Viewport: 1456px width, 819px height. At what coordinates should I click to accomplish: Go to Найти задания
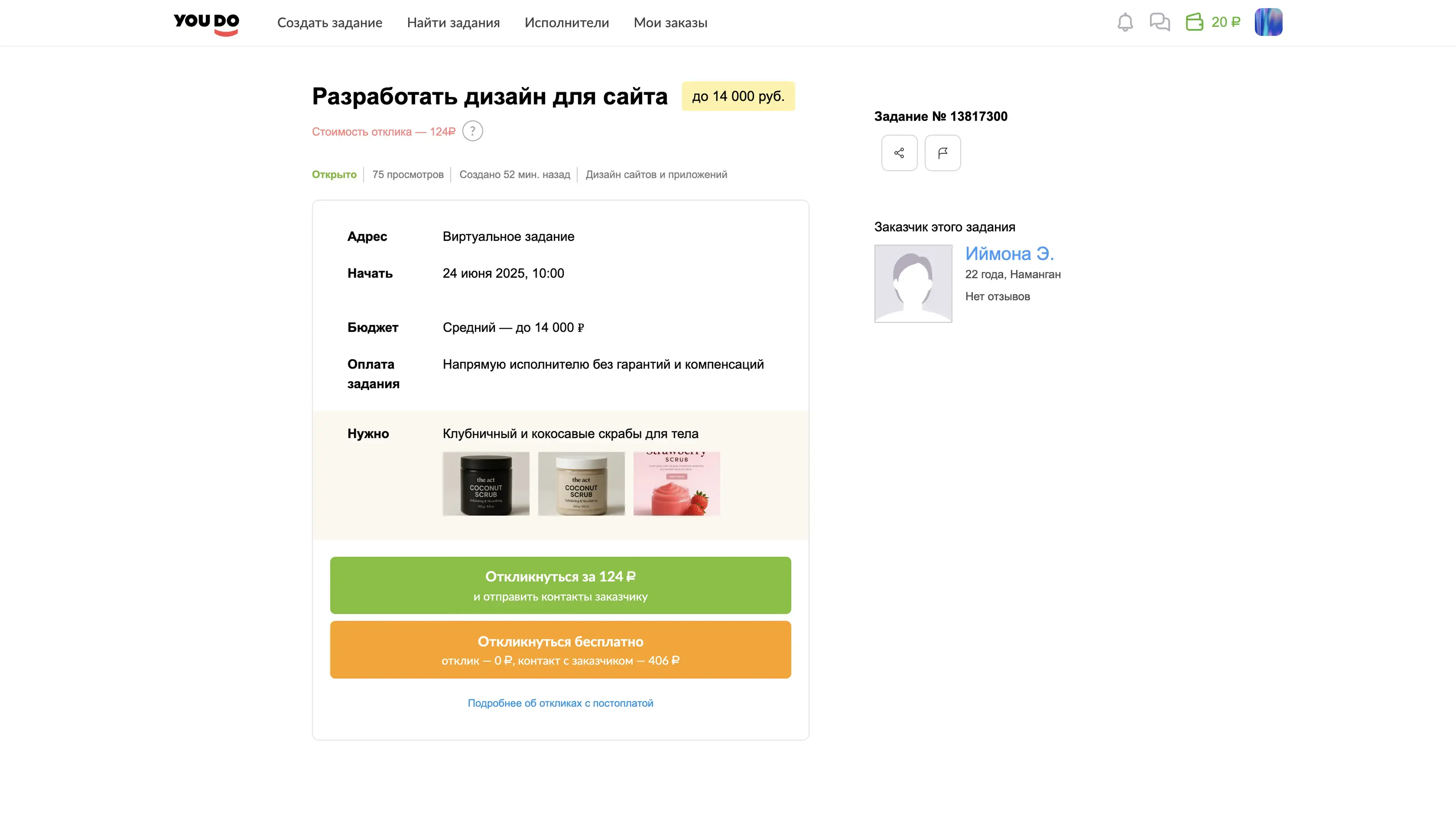[453, 23]
